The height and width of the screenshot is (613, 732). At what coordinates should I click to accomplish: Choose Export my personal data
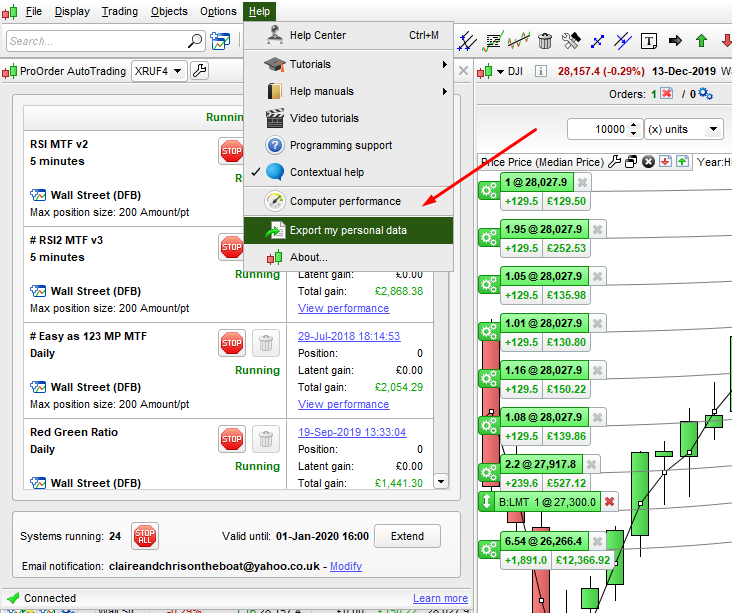tap(348, 230)
